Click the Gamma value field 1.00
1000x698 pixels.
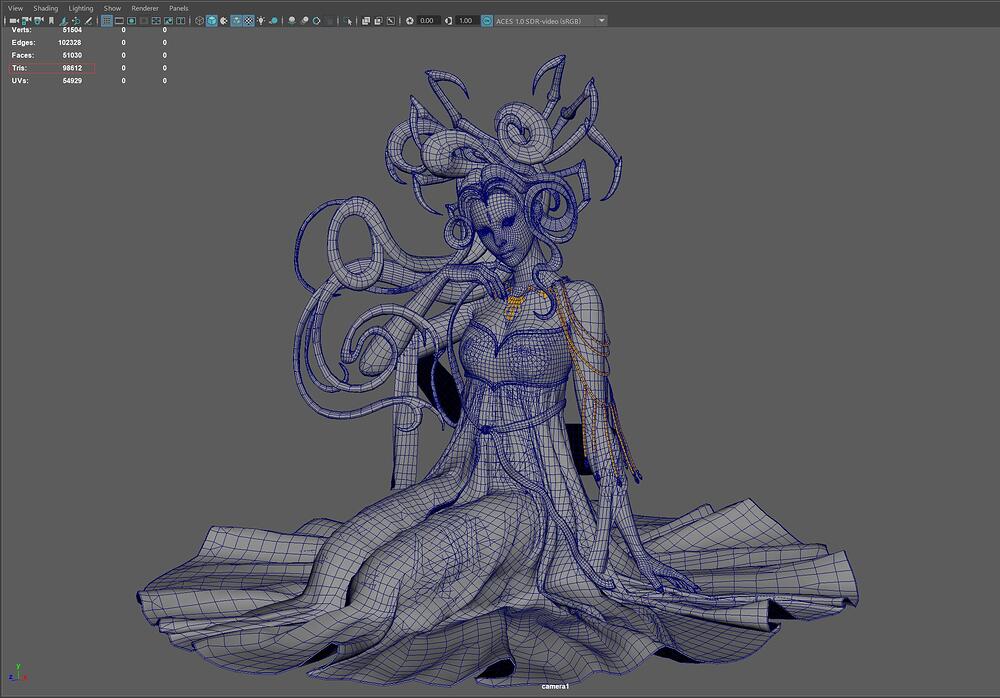[x=466, y=20]
